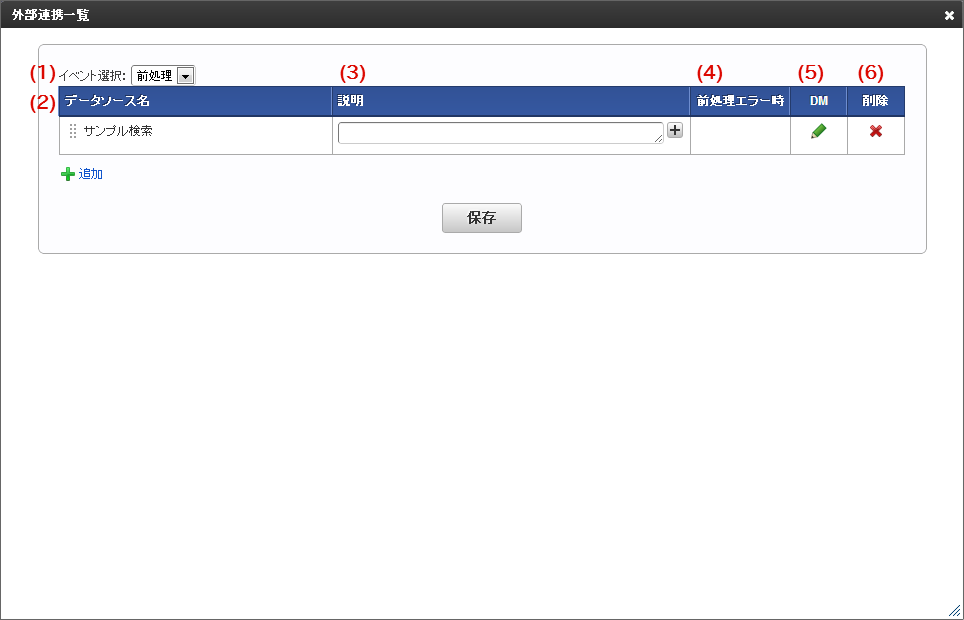This screenshot has width=964, height=620.
Task: Select the サンプル検索 data source name
Action: [x=118, y=131]
